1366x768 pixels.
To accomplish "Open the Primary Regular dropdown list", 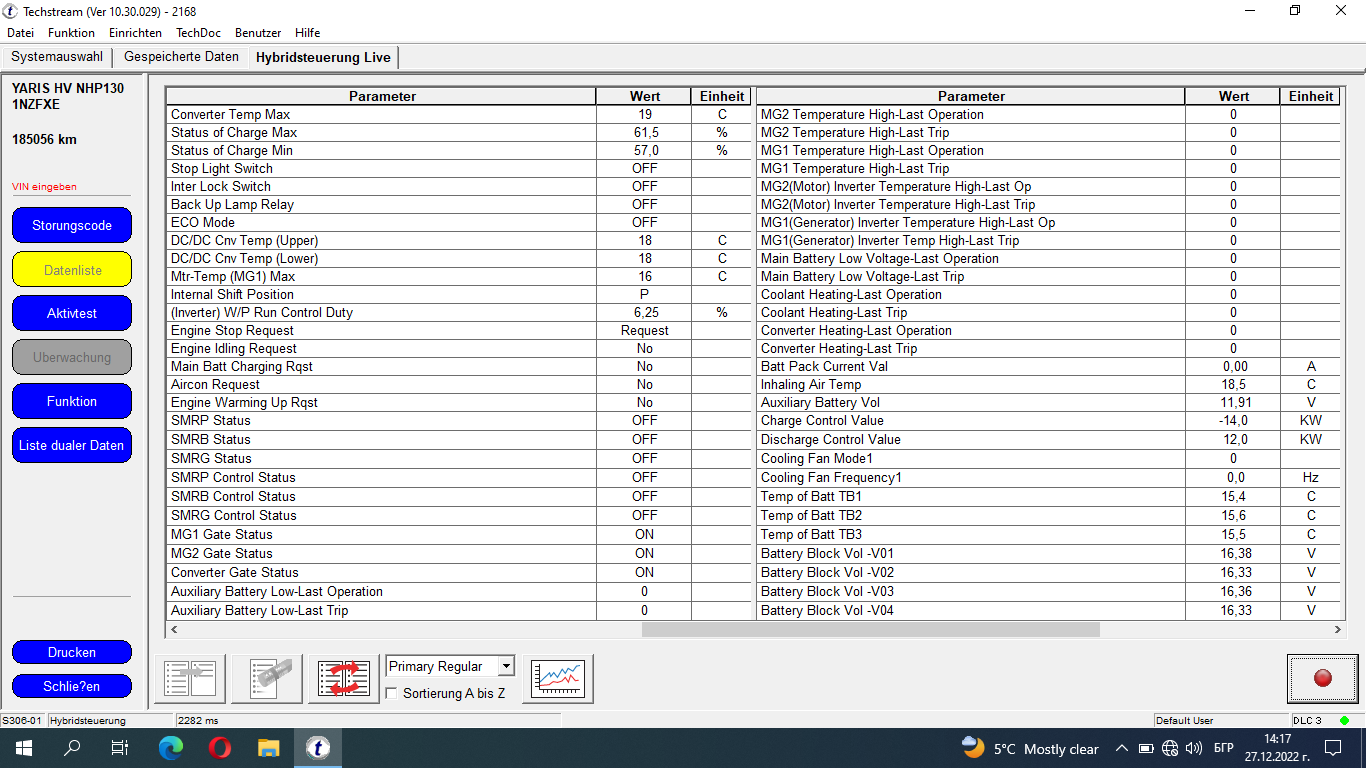I will (x=506, y=666).
